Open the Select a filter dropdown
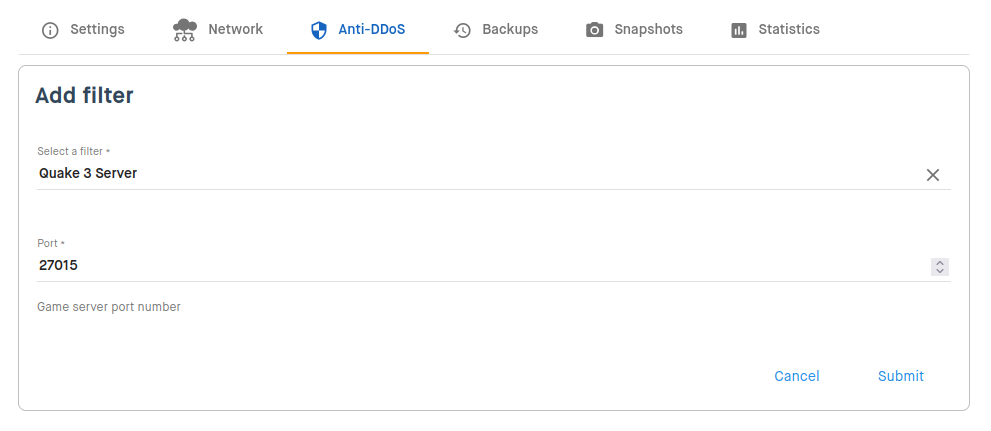991x431 pixels. coord(479,173)
